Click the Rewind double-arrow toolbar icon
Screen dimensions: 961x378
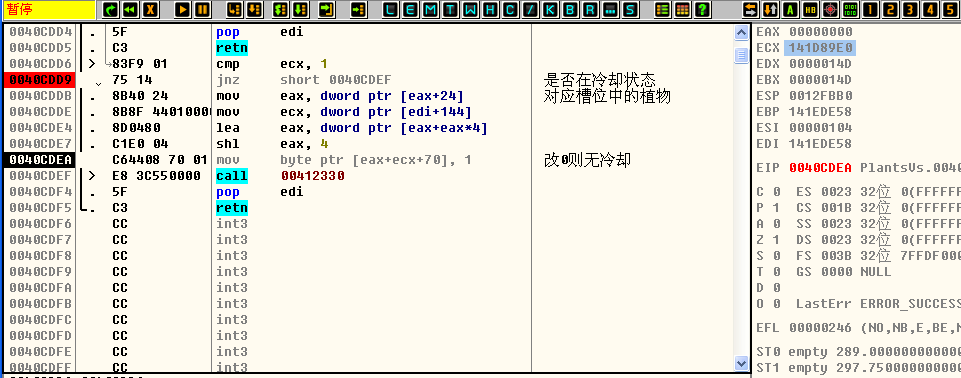[x=131, y=9]
